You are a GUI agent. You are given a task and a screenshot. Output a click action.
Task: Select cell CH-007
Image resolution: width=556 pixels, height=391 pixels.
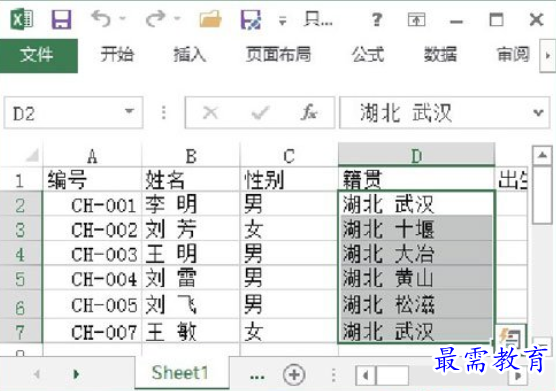tap(92, 331)
